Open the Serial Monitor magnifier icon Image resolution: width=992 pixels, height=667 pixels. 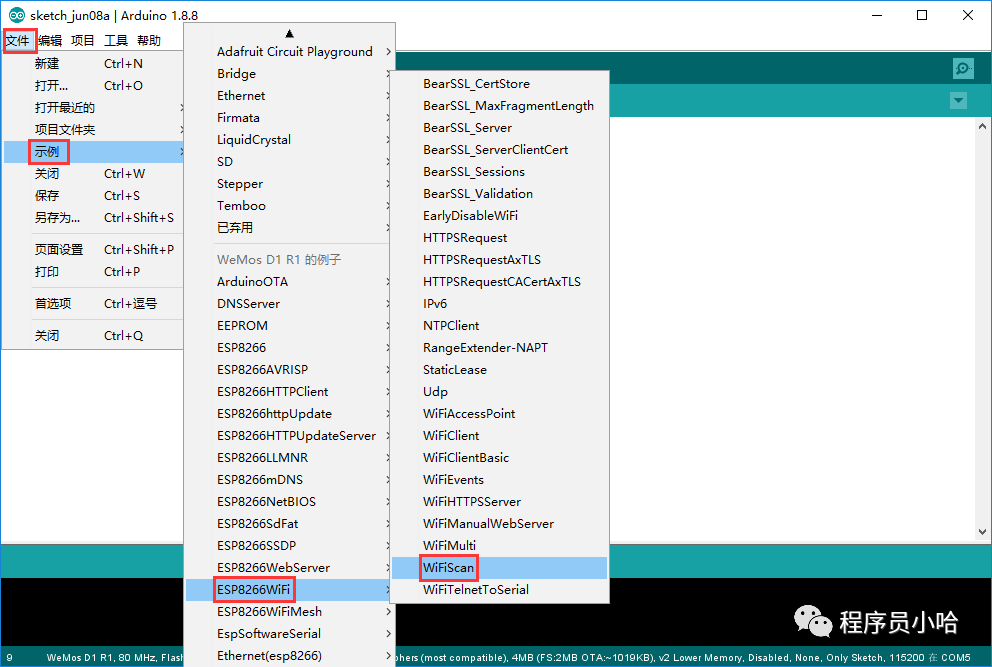(962, 68)
